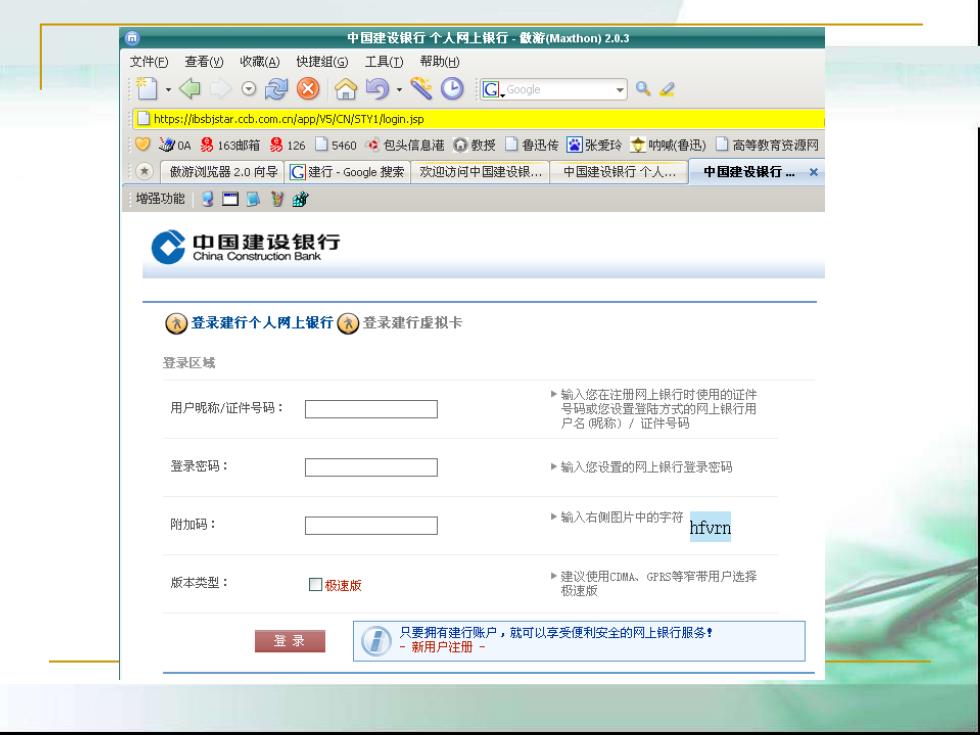980x735 pixels.
Task: Open the dropdown arrow next to new page
Action: click(168, 90)
